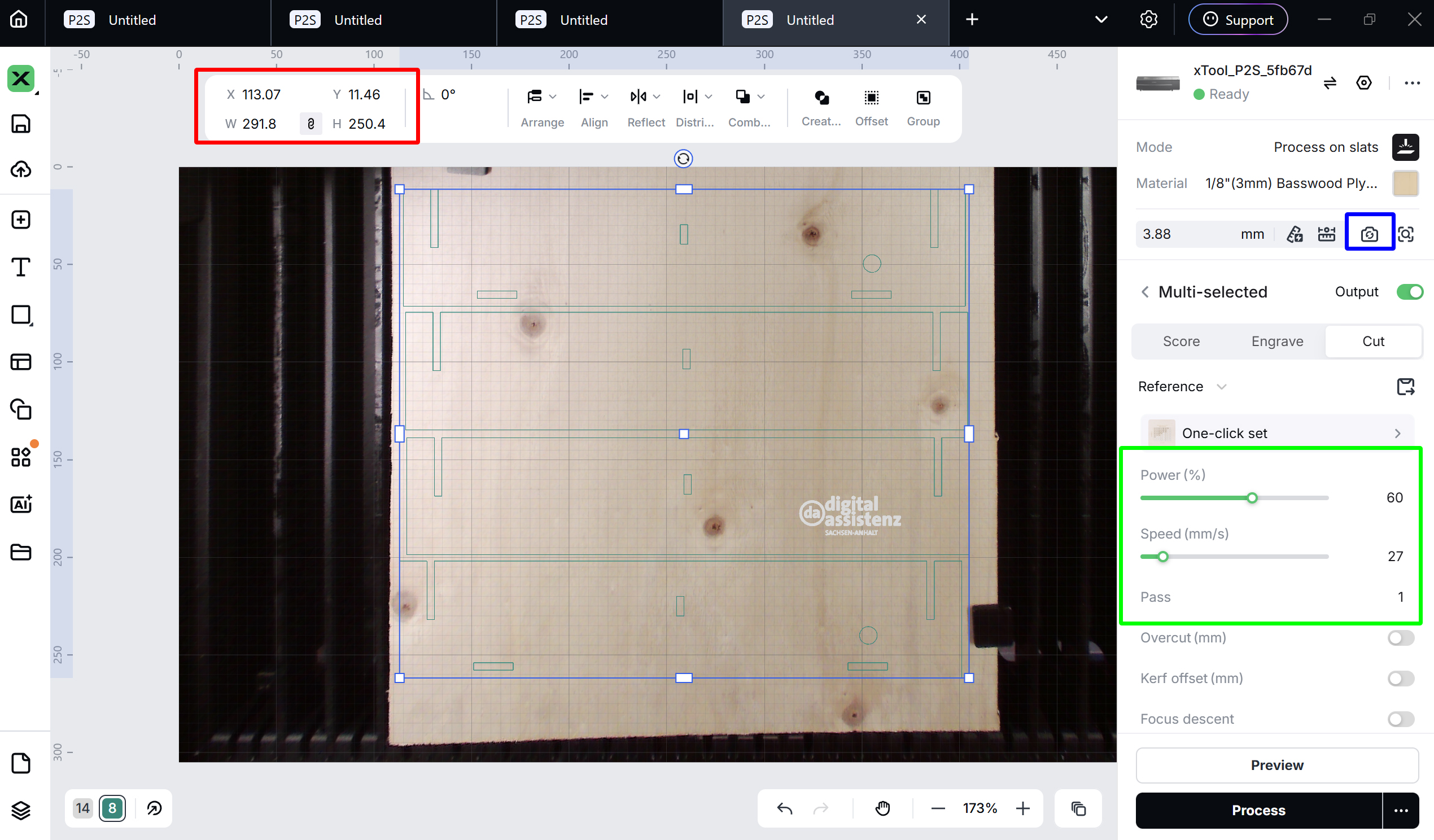The width and height of the screenshot is (1434, 840).
Task: Open the settings gear in title bar
Action: tap(1148, 19)
